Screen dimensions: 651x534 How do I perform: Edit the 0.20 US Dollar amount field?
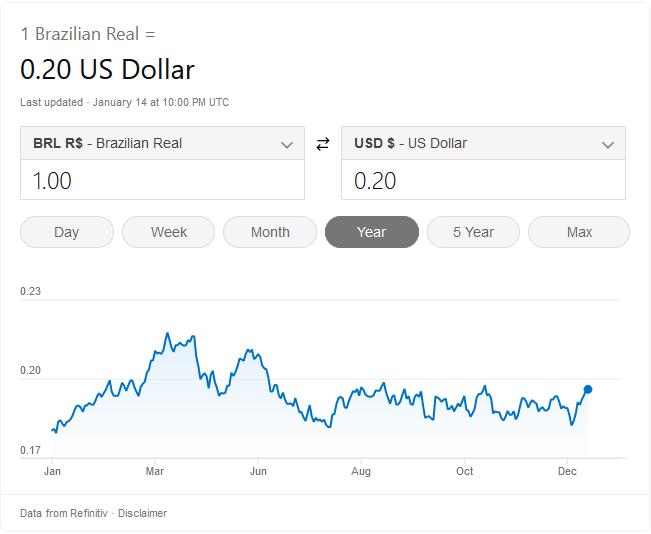coord(483,180)
